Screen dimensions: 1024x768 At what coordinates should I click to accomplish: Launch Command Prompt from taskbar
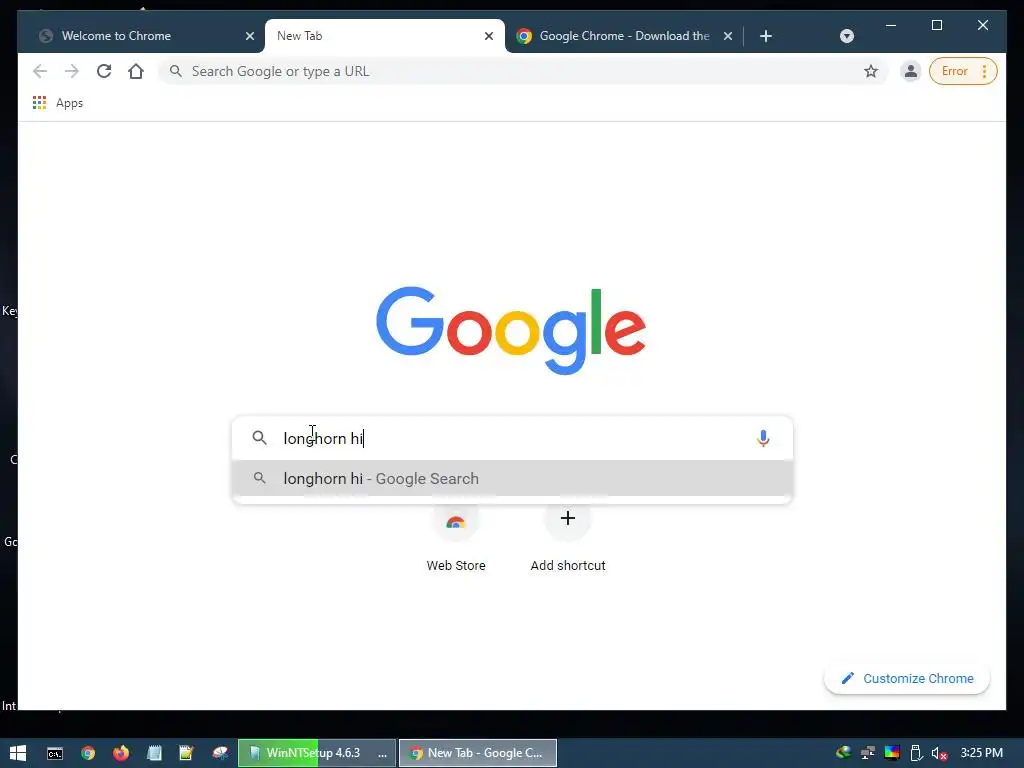(55, 754)
